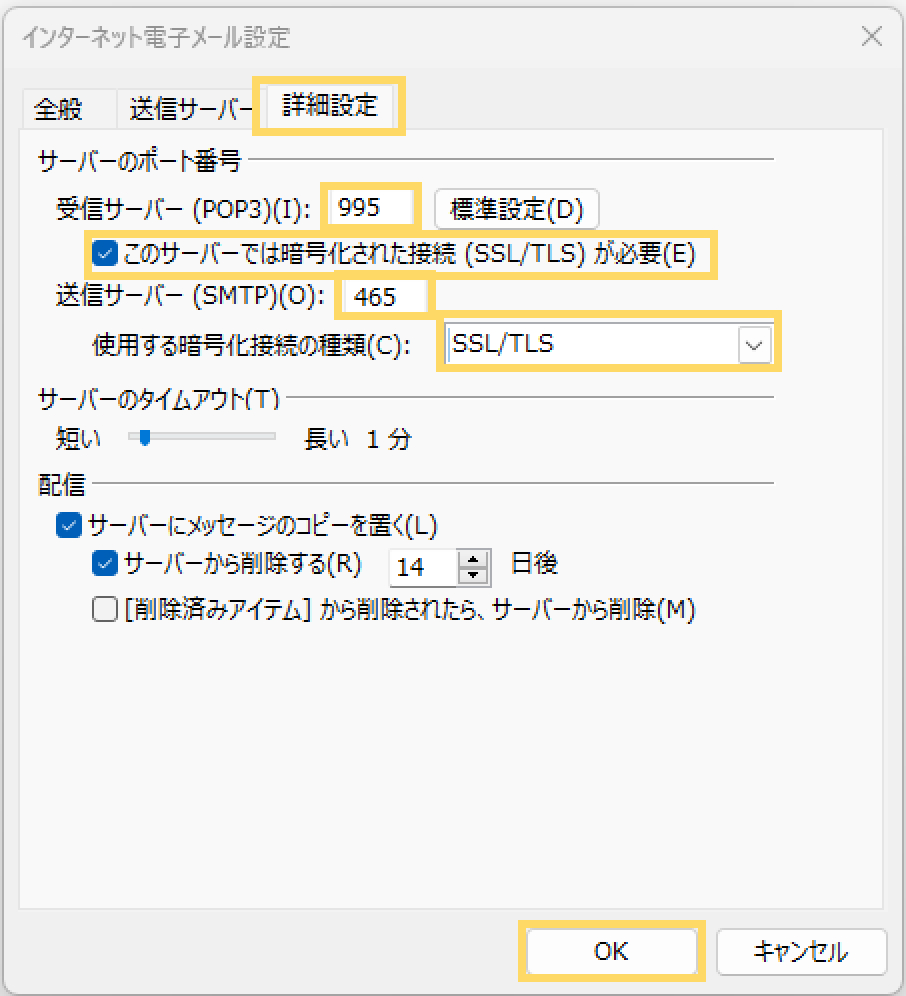Open the encryption type dropdown arrow
Screen dimensions: 906x996
click(755, 346)
